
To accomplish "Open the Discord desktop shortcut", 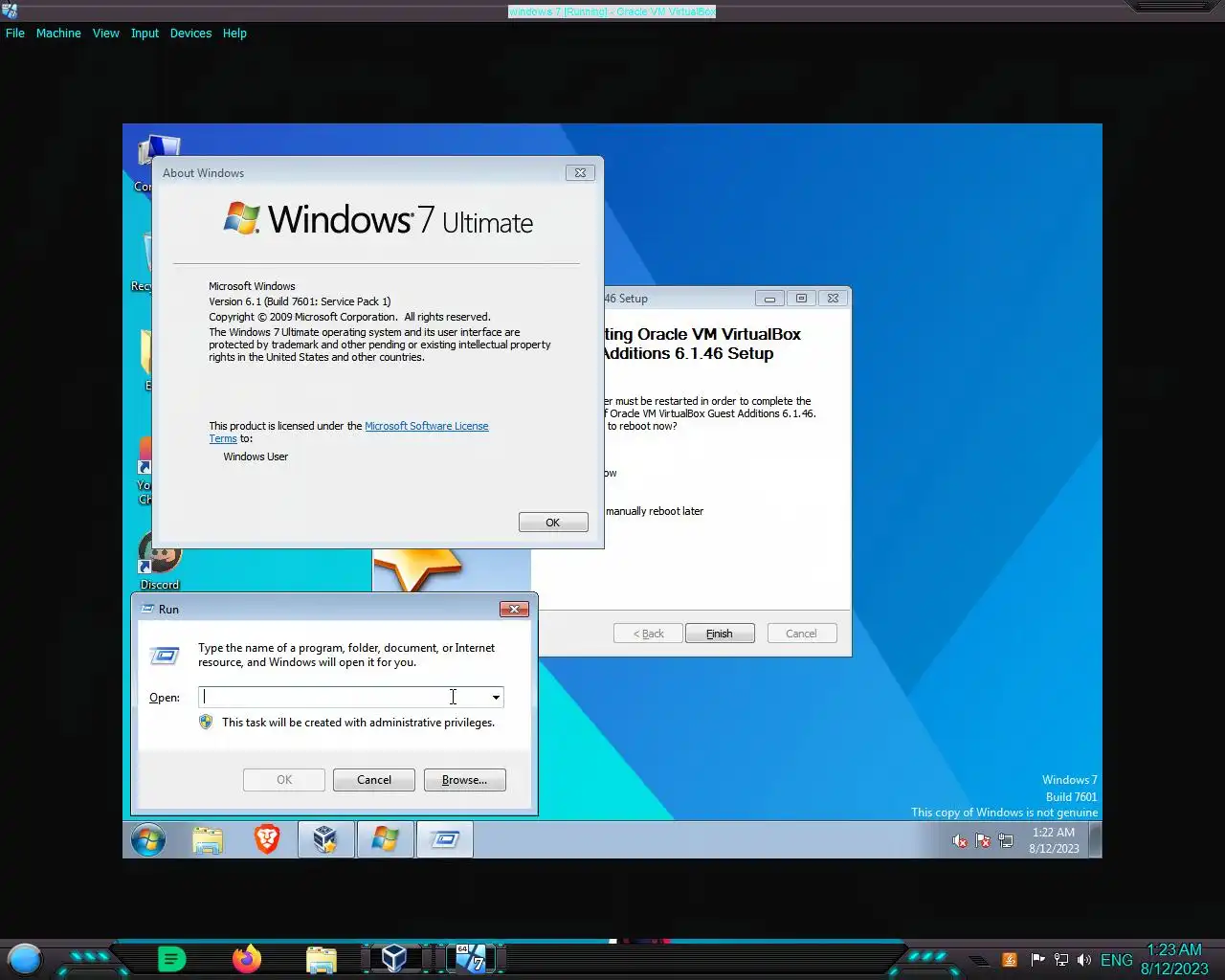I will 160,562.
